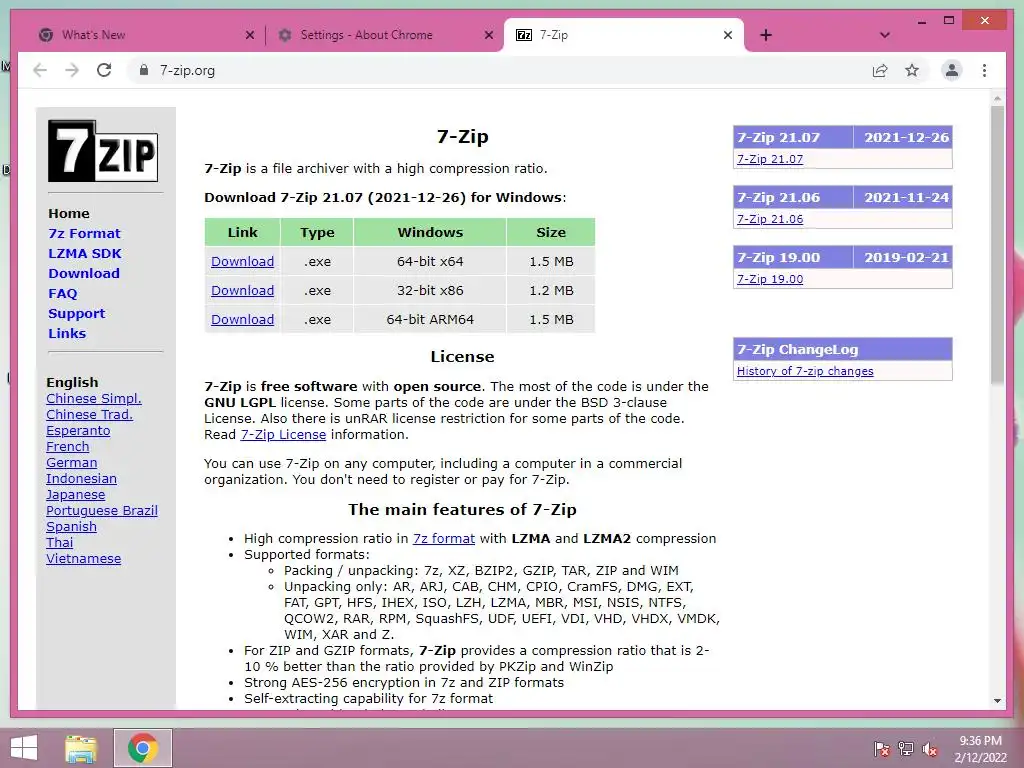The height and width of the screenshot is (768, 1024).
Task: Switch language to Japanese
Action: click(x=75, y=495)
